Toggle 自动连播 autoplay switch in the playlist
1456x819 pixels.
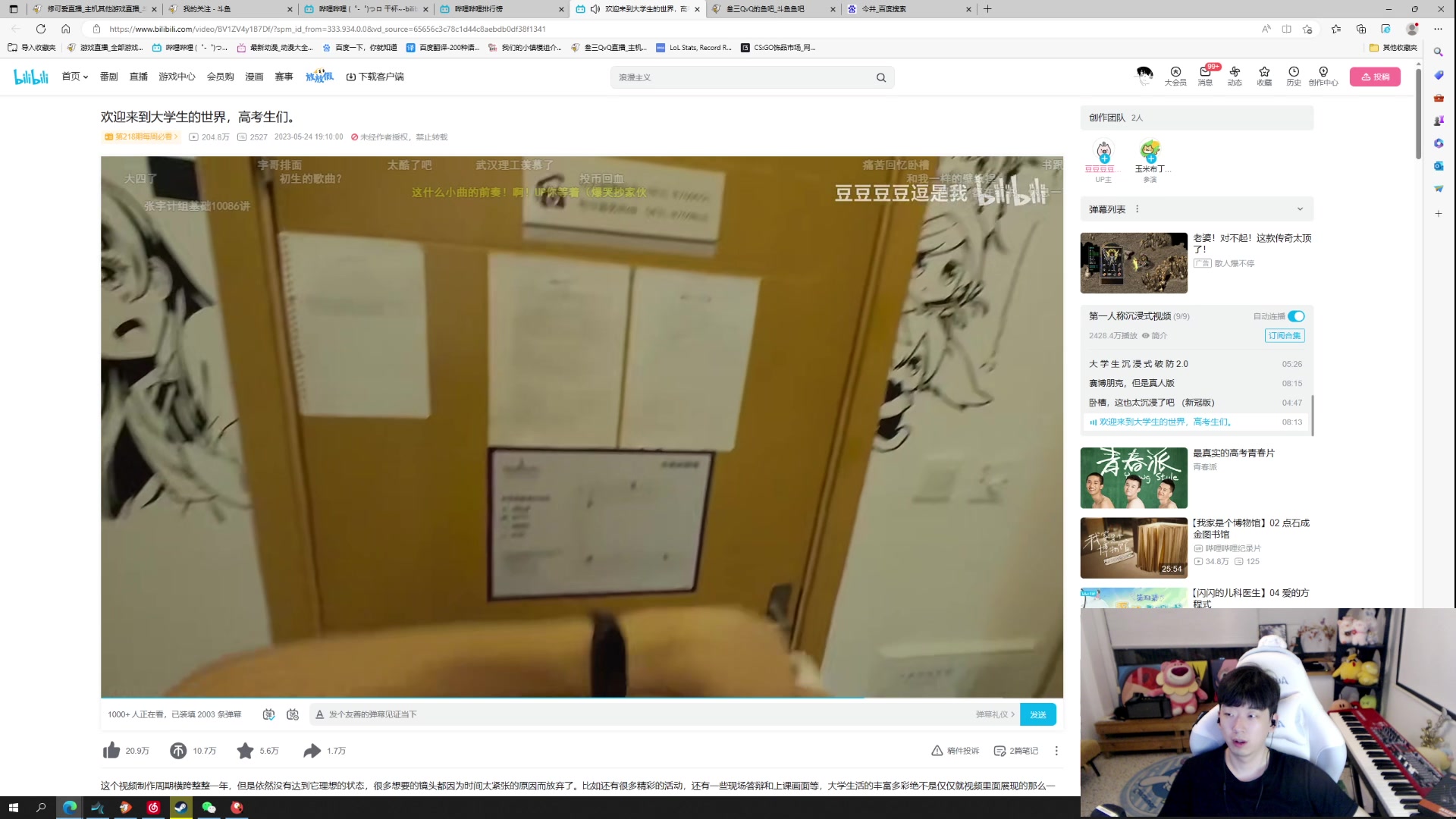(x=1296, y=316)
